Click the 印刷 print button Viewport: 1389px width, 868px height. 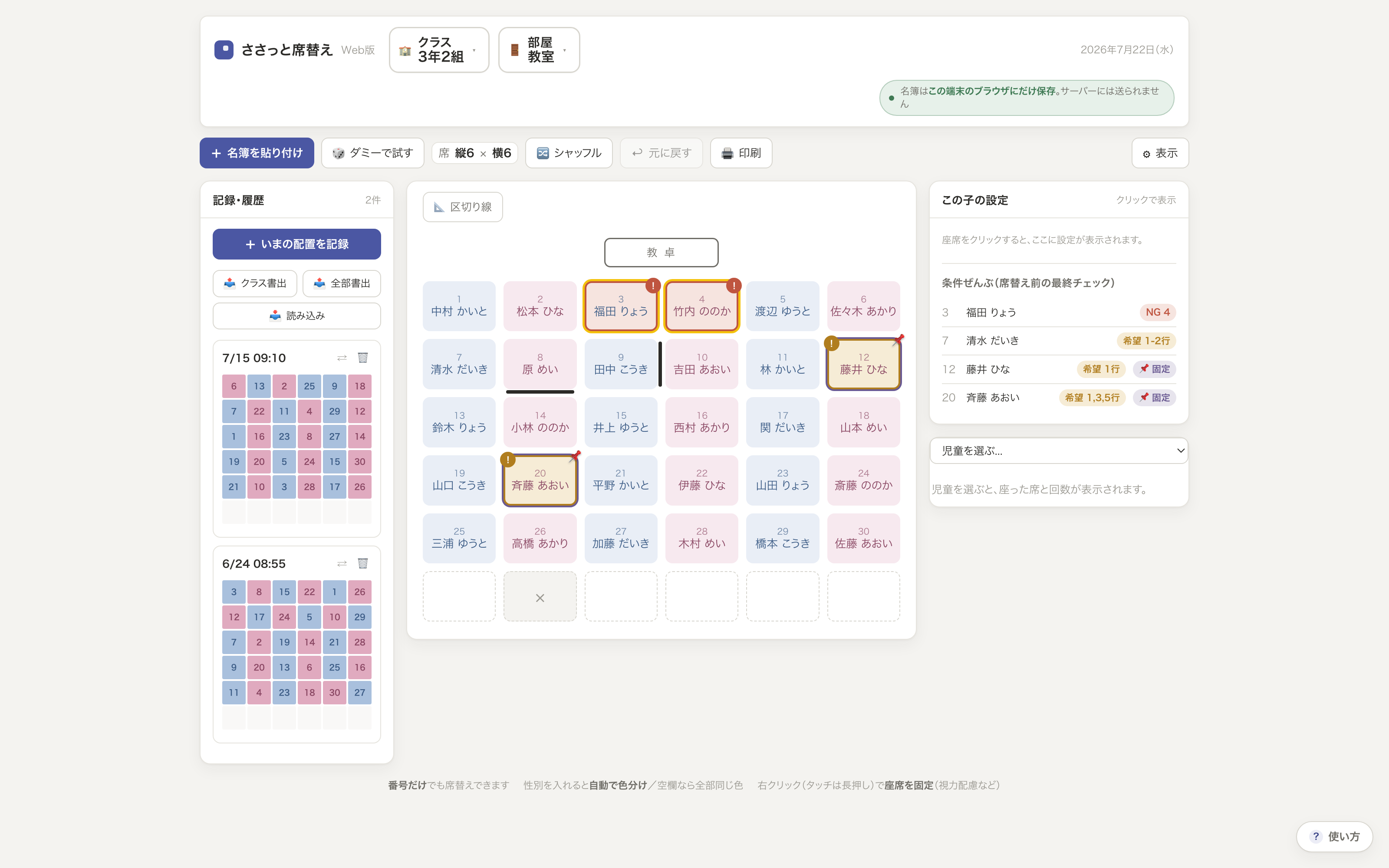point(741,153)
